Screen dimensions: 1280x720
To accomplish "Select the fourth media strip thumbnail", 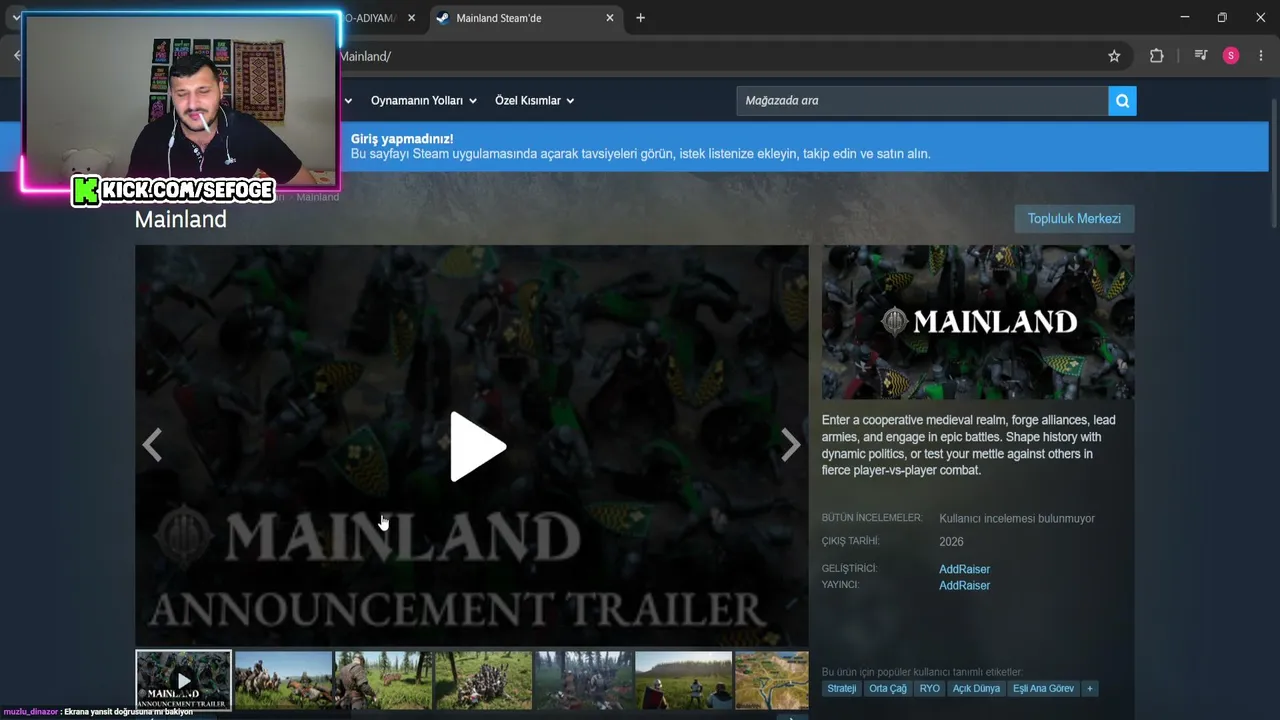I will click(483, 681).
